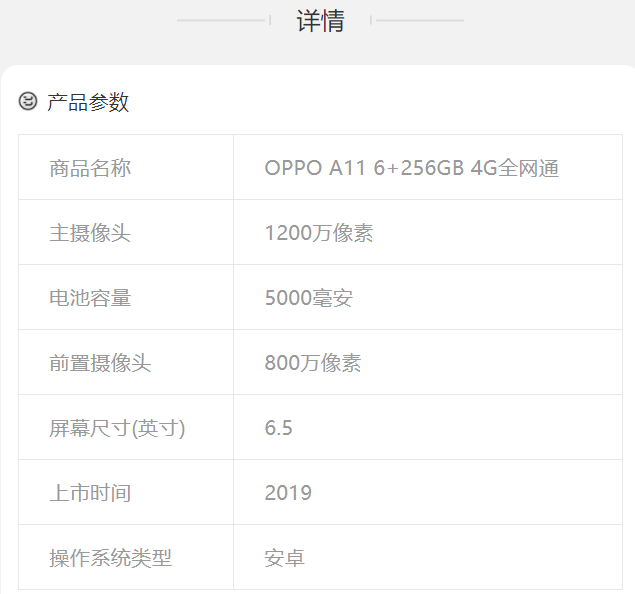This screenshot has width=635, height=594.
Task: Click the 详情 section heading
Action: coord(320,20)
